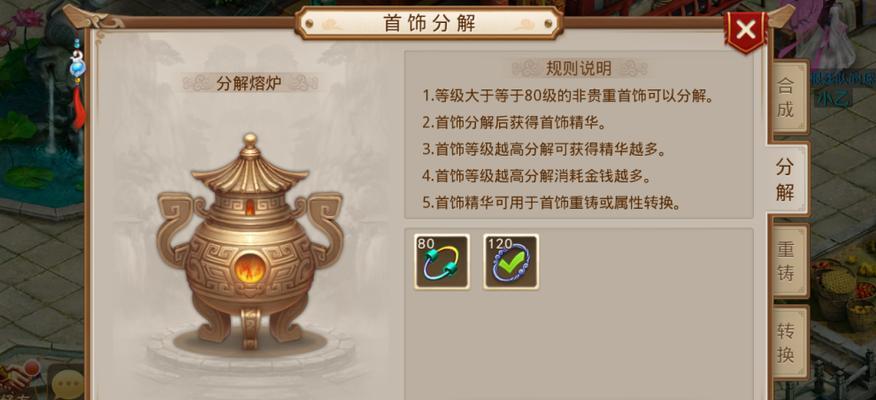Select the 分解 tab

pyautogui.click(x=786, y=179)
